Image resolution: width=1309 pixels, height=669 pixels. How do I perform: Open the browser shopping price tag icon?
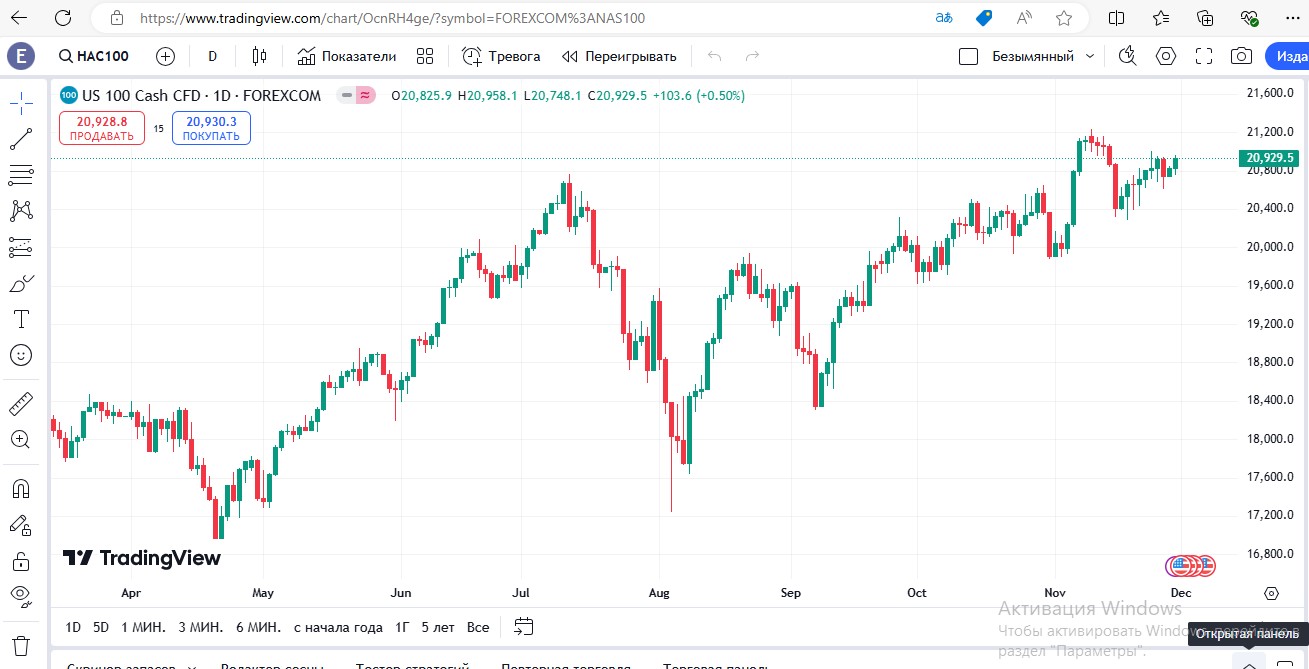pyautogui.click(x=984, y=18)
